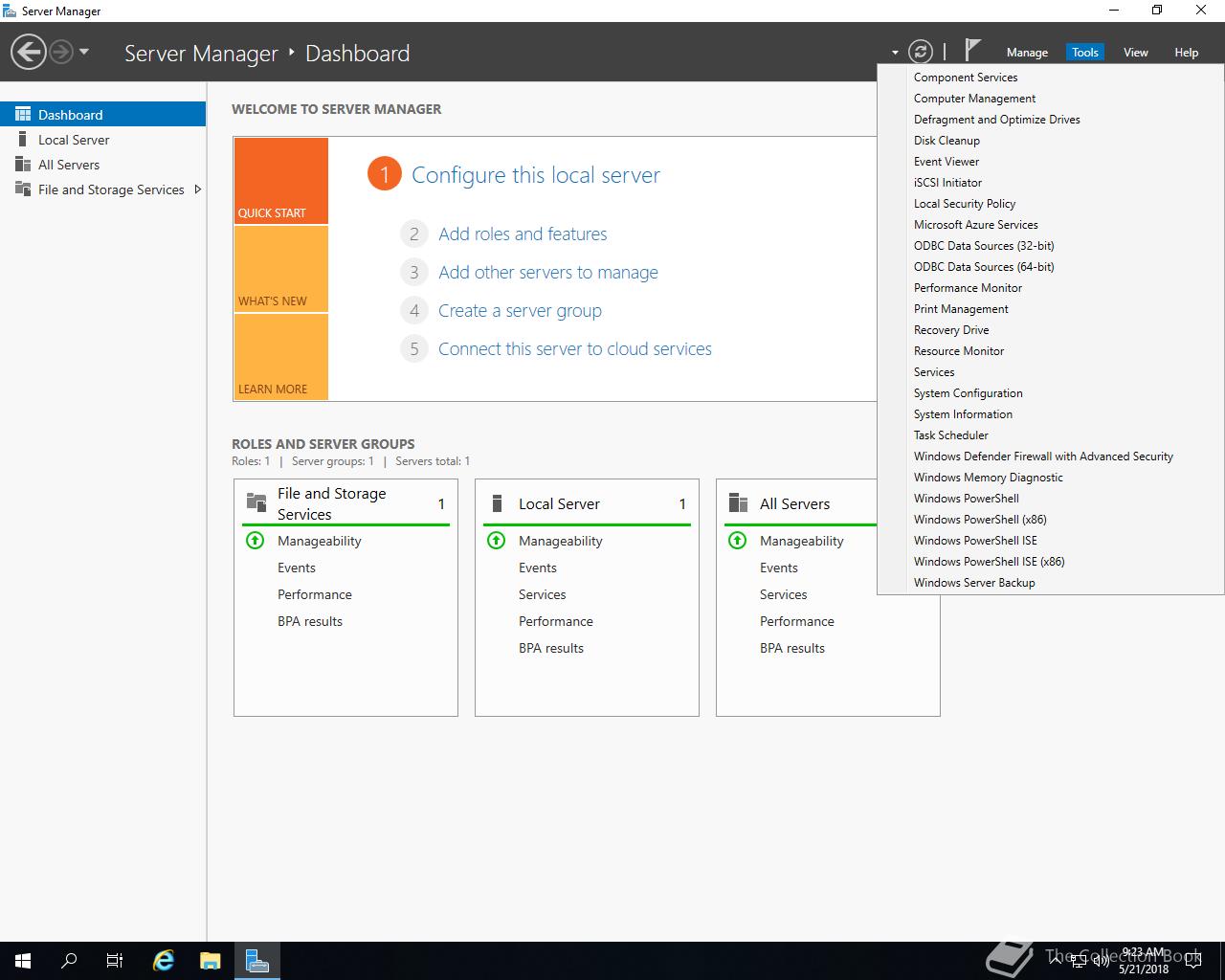The image size is (1225, 980).
Task: Open the View menu
Action: pyautogui.click(x=1135, y=53)
